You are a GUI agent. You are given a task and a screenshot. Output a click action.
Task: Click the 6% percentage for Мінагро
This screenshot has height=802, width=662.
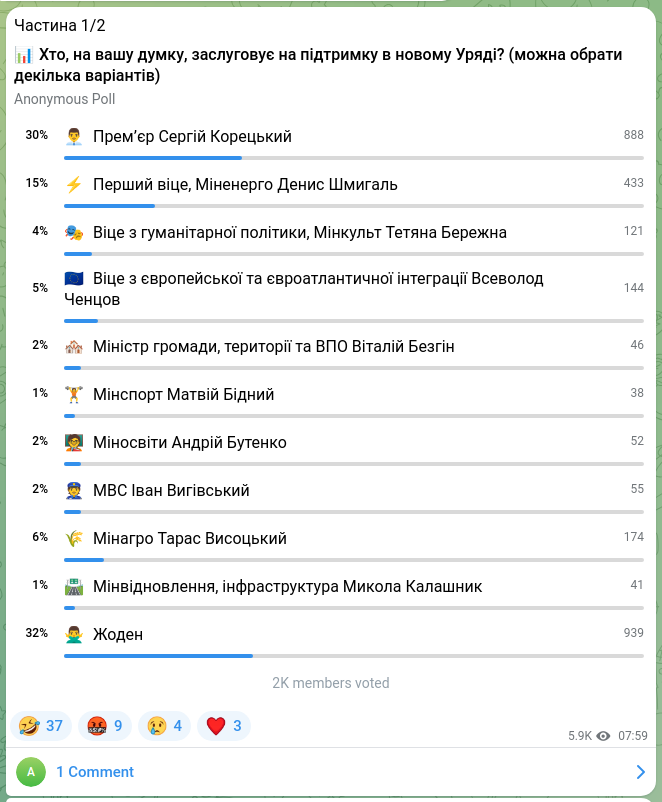click(40, 537)
